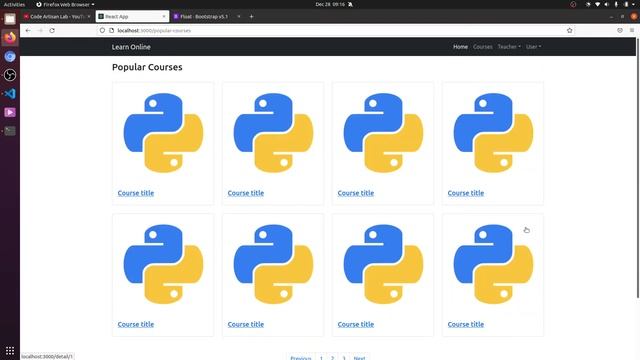Reload the current page
The width and height of the screenshot is (640, 360).
[x=52, y=31]
